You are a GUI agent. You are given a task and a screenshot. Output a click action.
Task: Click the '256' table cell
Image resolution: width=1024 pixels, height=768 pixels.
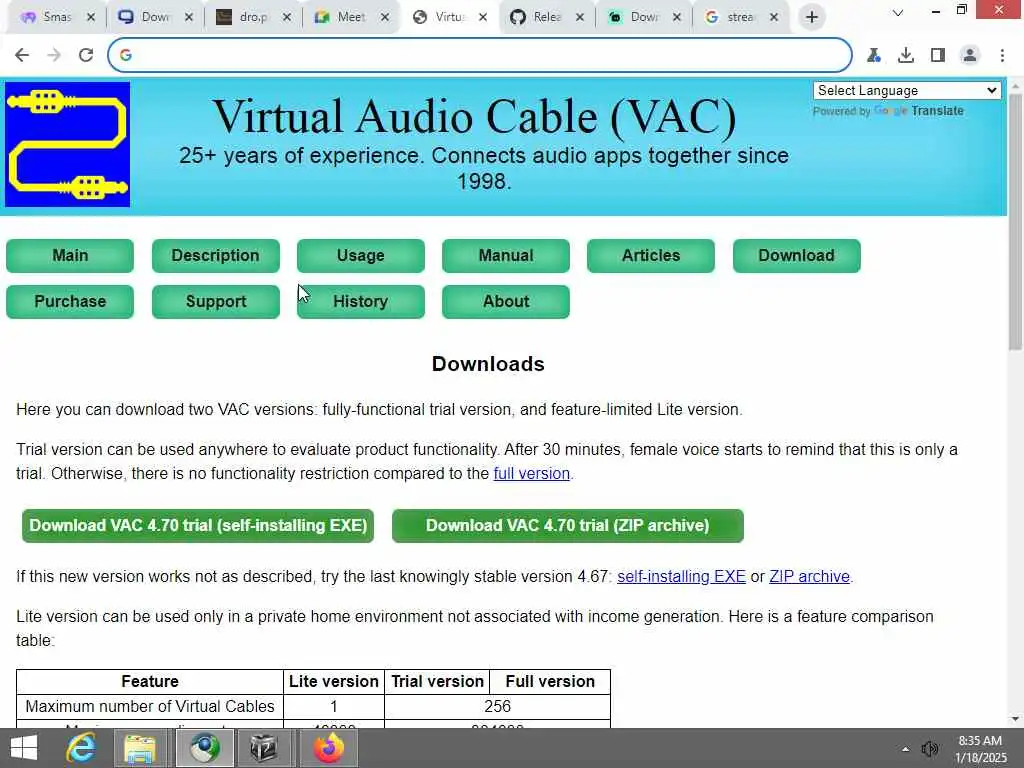point(498,707)
